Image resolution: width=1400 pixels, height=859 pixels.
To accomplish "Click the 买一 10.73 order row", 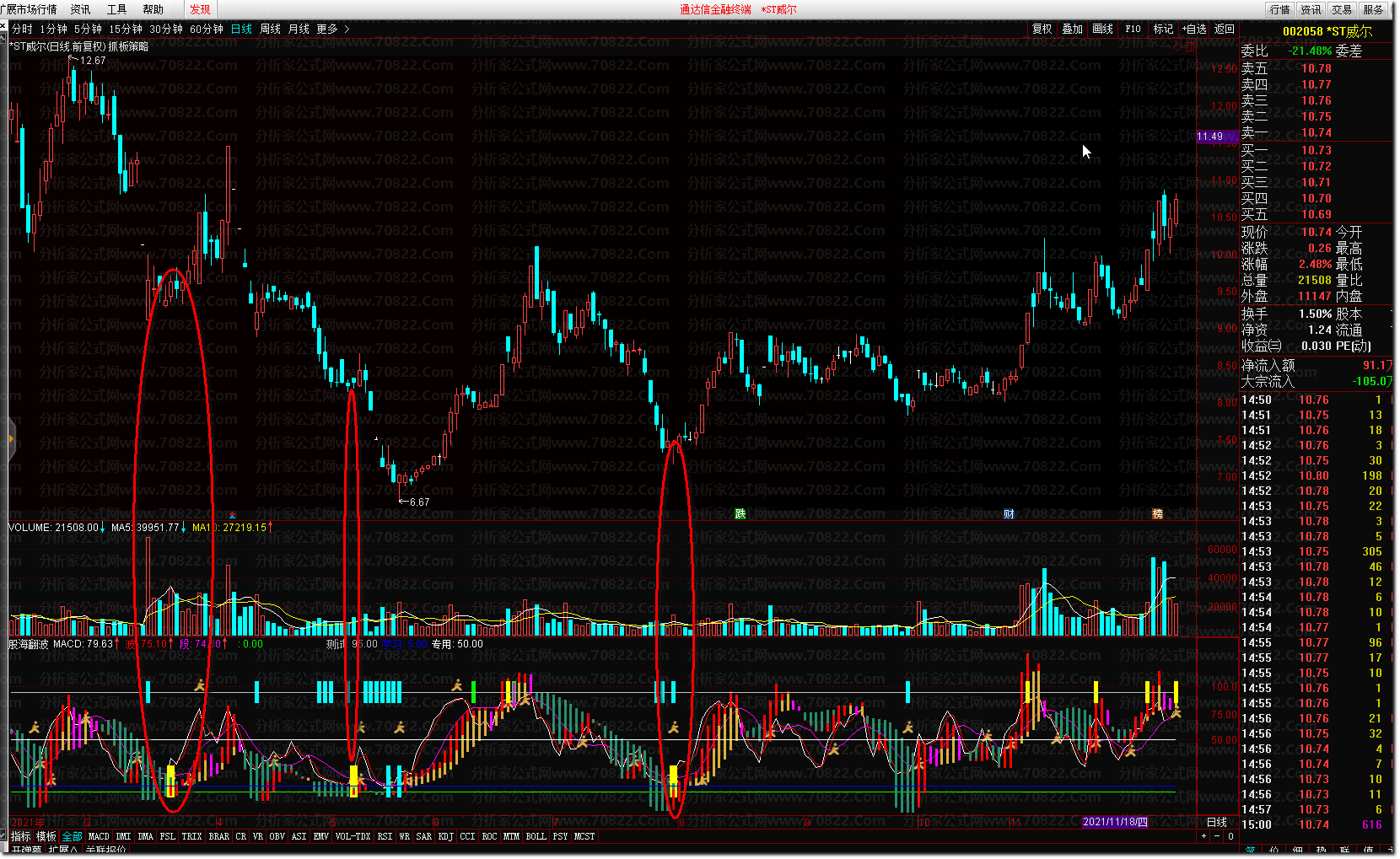I will pyautogui.click(x=1316, y=150).
